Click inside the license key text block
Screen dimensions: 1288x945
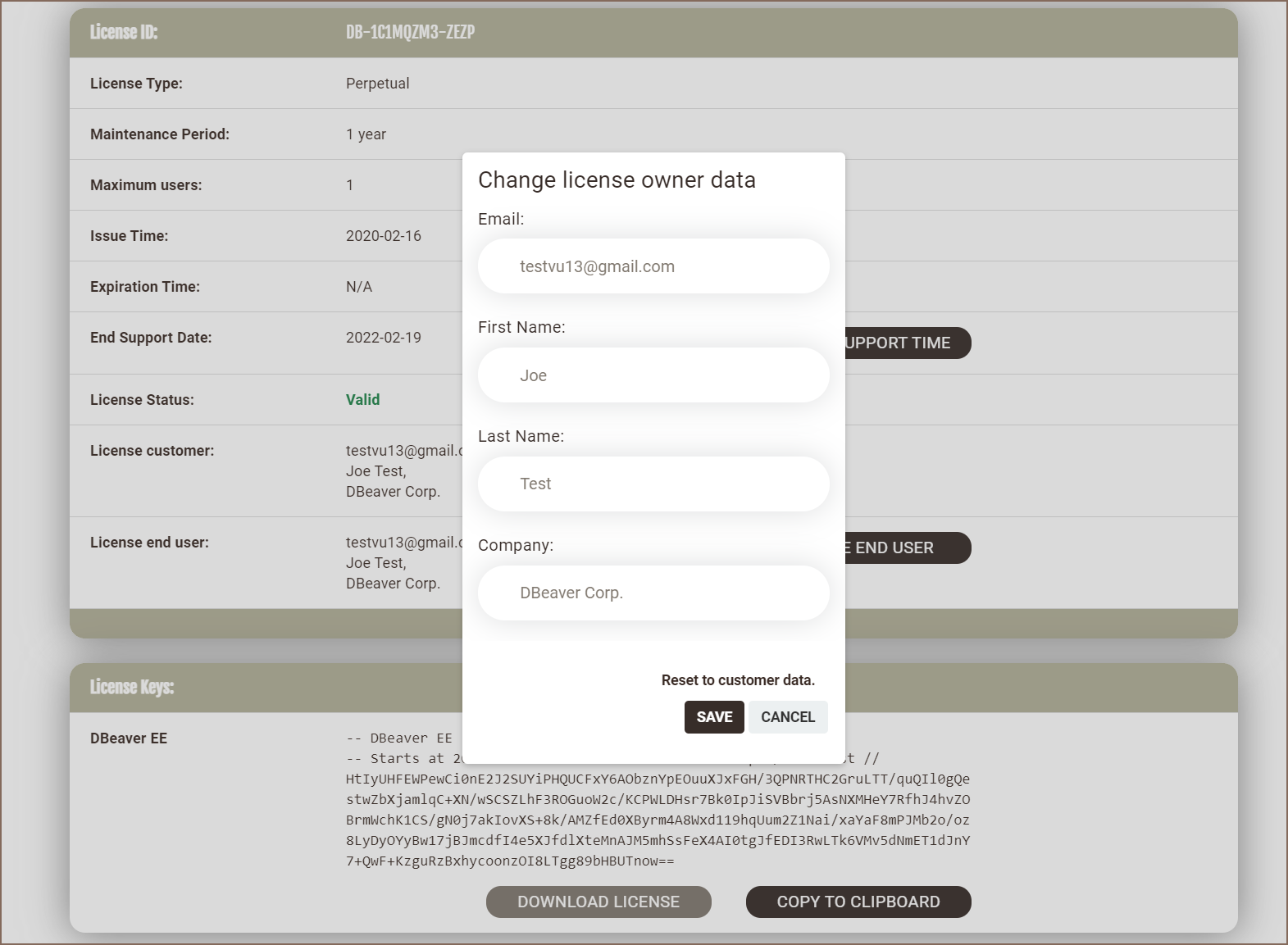(x=657, y=820)
